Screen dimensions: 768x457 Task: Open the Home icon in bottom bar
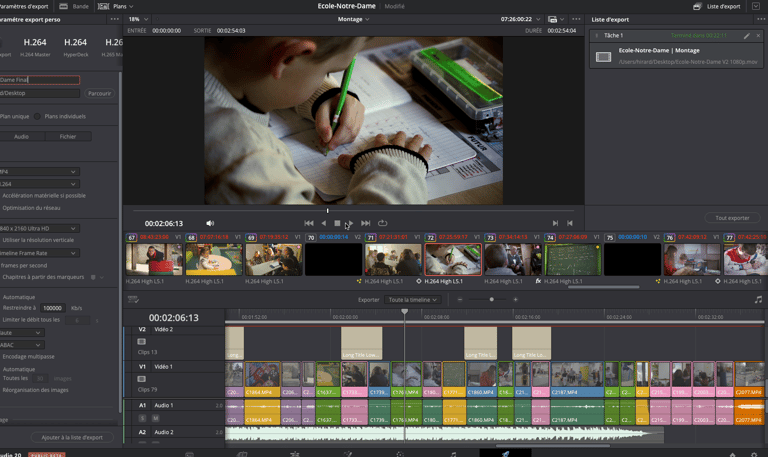click(733, 454)
